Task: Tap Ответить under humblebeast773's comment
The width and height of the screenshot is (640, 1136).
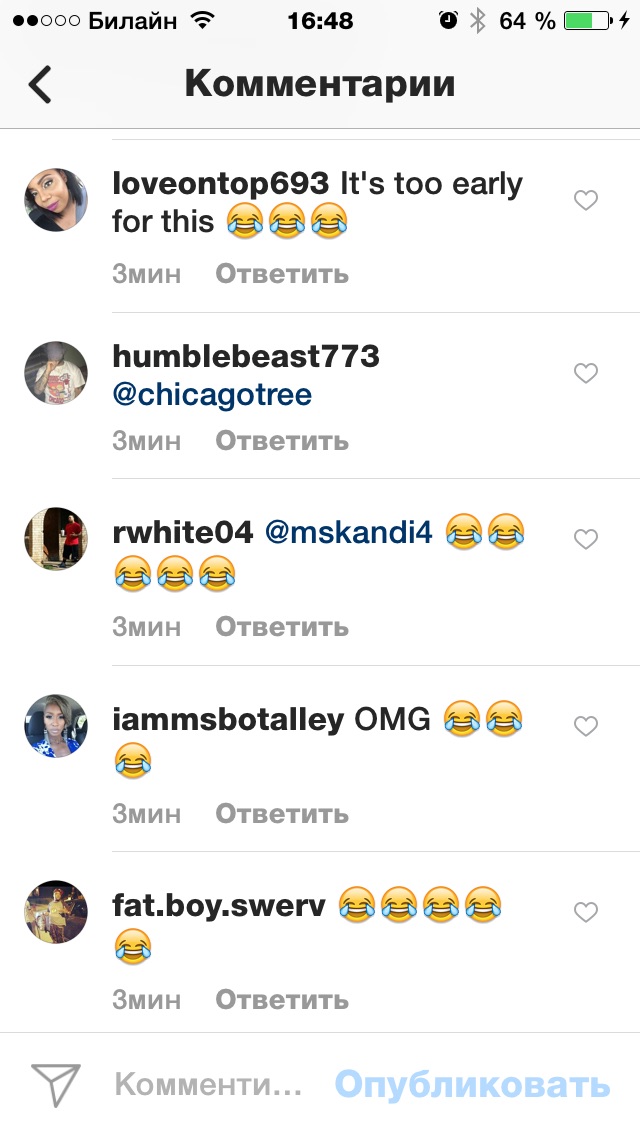Action: click(x=282, y=440)
